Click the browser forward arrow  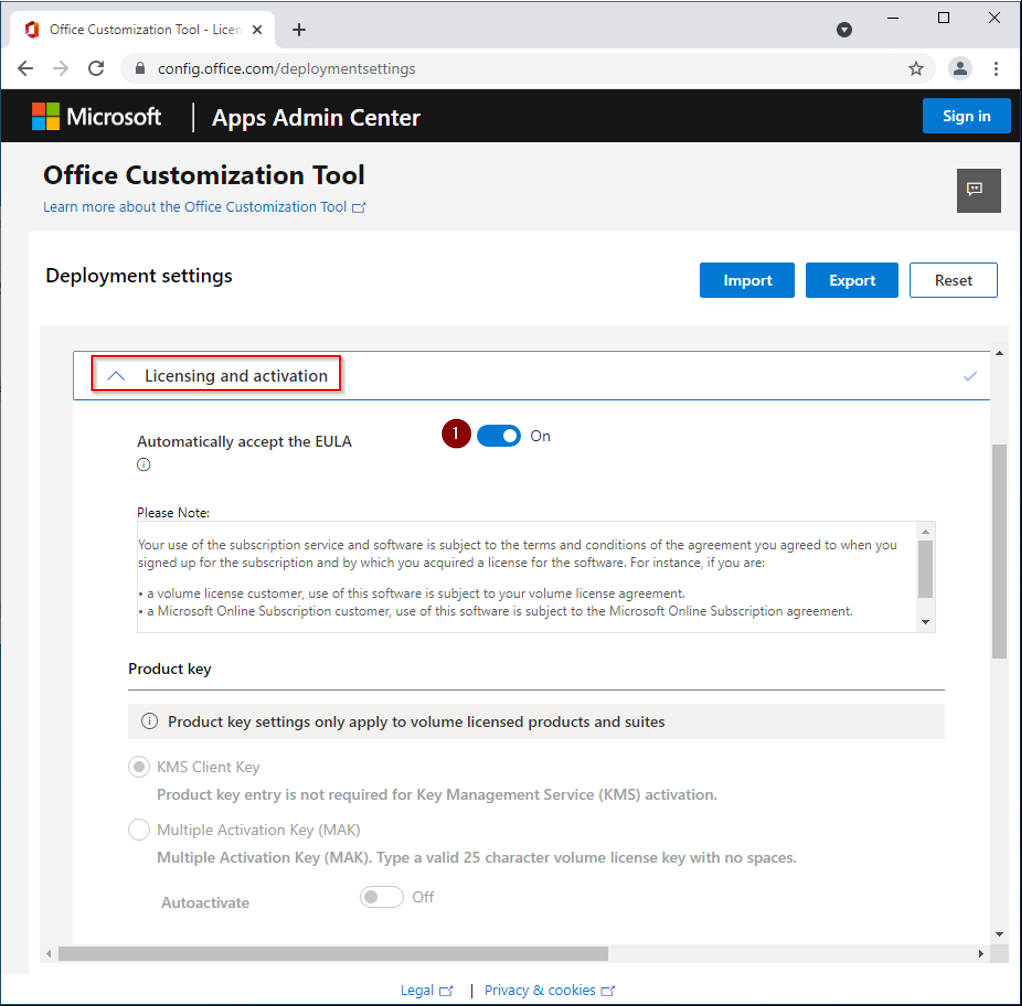[x=61, y=68]
